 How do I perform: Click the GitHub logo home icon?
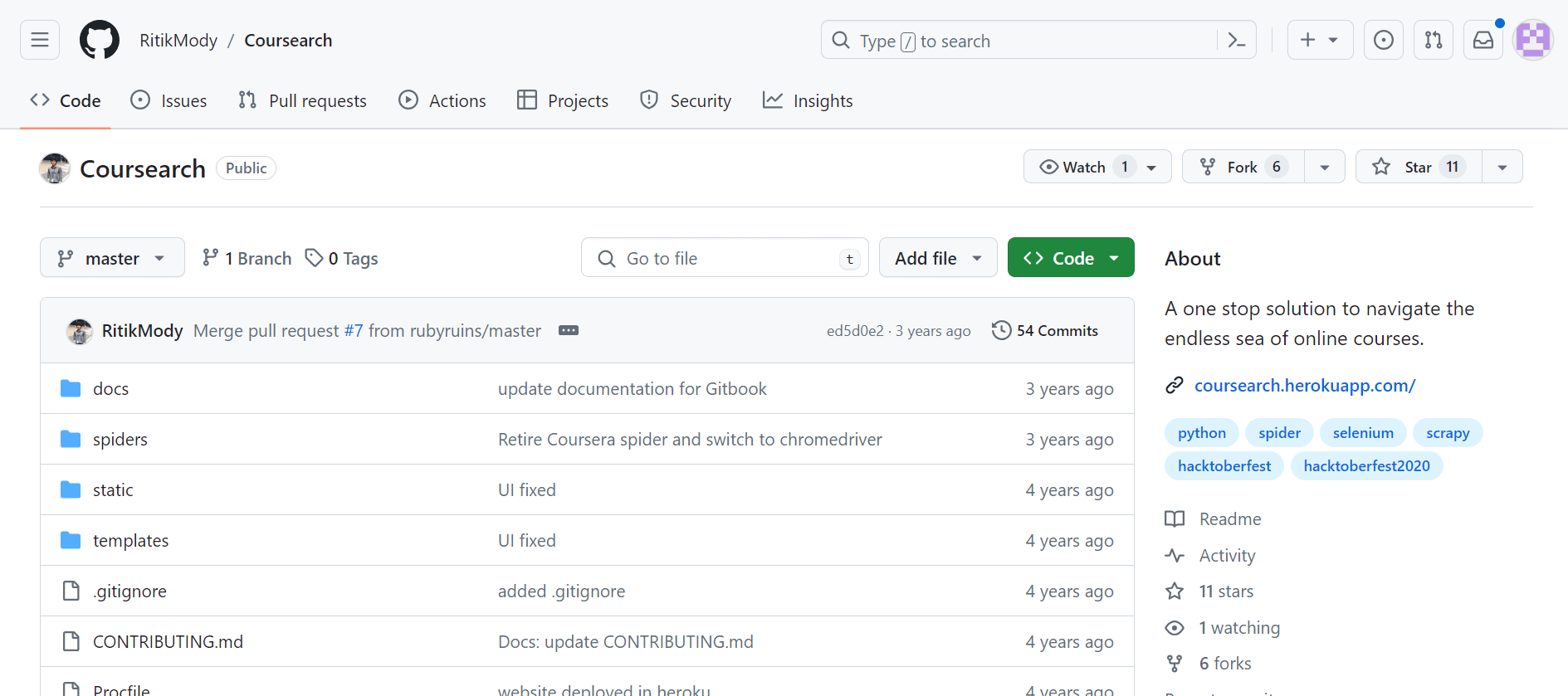click(x=100, y=40)
